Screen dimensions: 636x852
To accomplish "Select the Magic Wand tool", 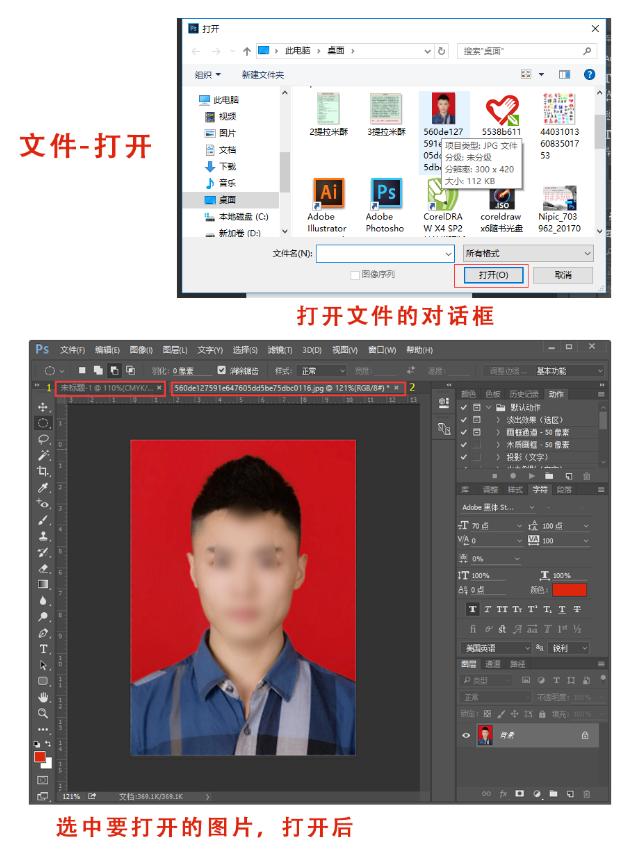I will click(x=43, y=455).
